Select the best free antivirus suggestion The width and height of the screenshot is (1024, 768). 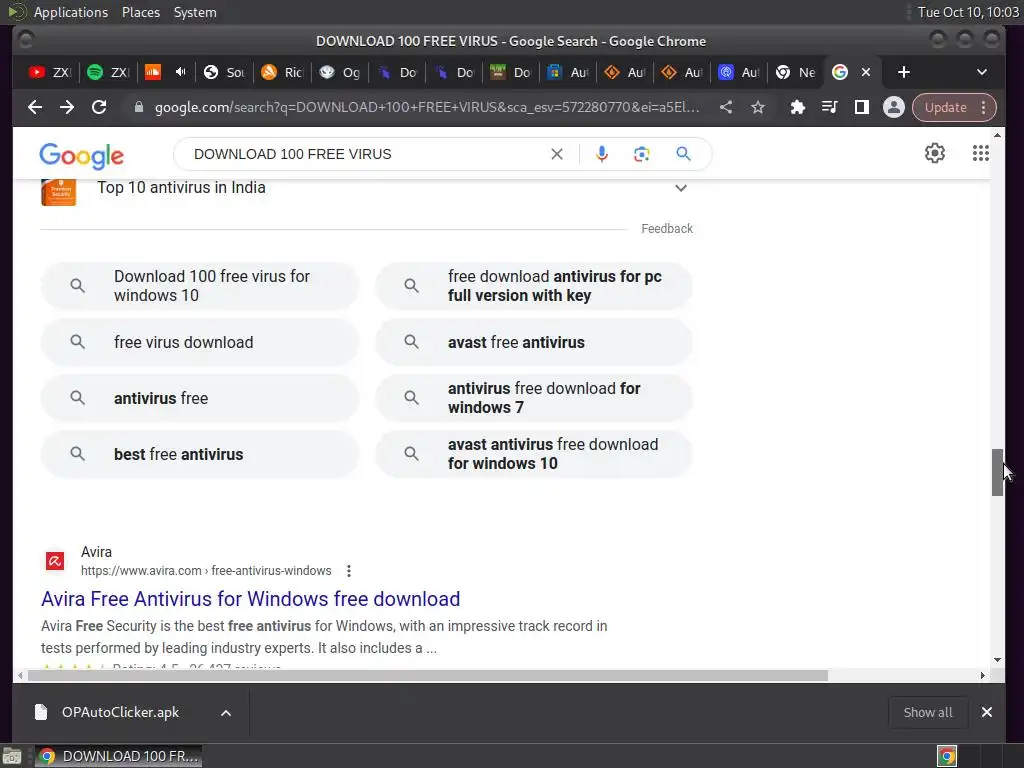tap(200, 454)
